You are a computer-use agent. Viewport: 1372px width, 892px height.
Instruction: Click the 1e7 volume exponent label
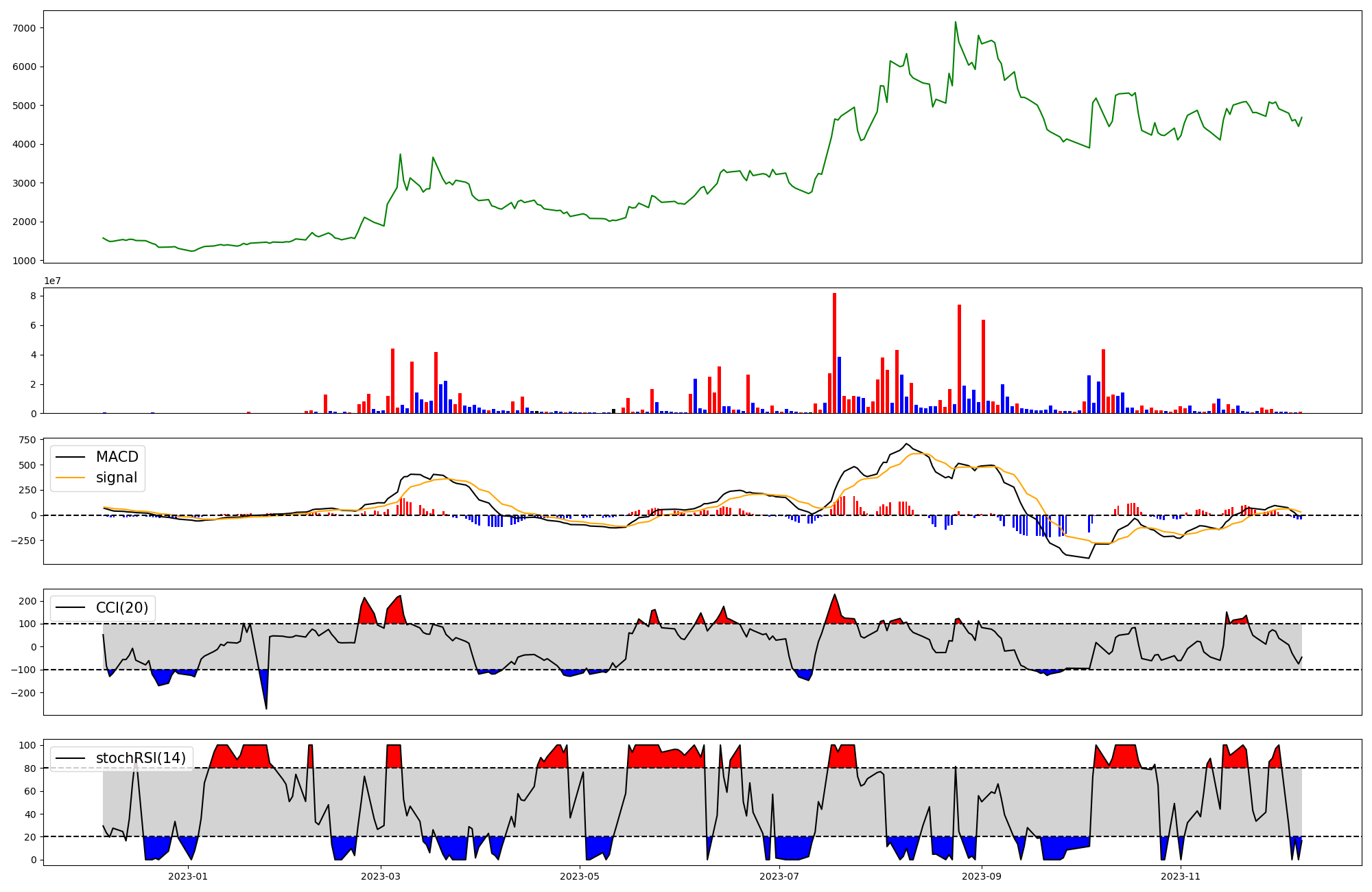tap(54, 281)
